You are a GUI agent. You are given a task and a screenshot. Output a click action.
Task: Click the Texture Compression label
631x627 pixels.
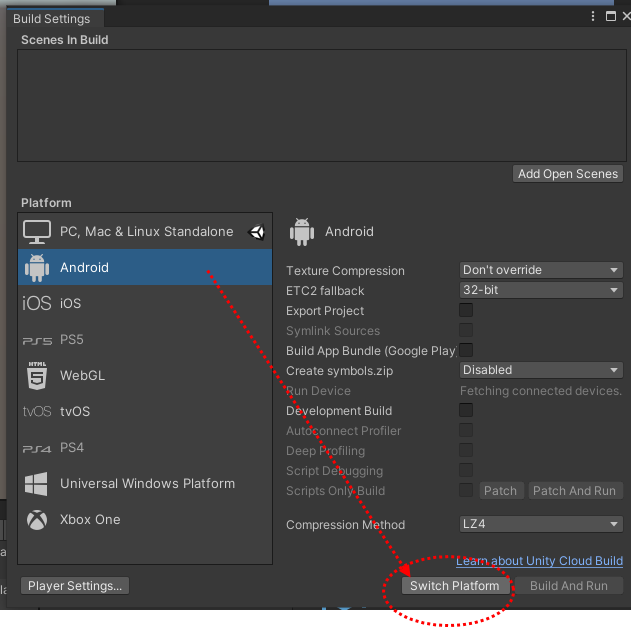(345, 271)
